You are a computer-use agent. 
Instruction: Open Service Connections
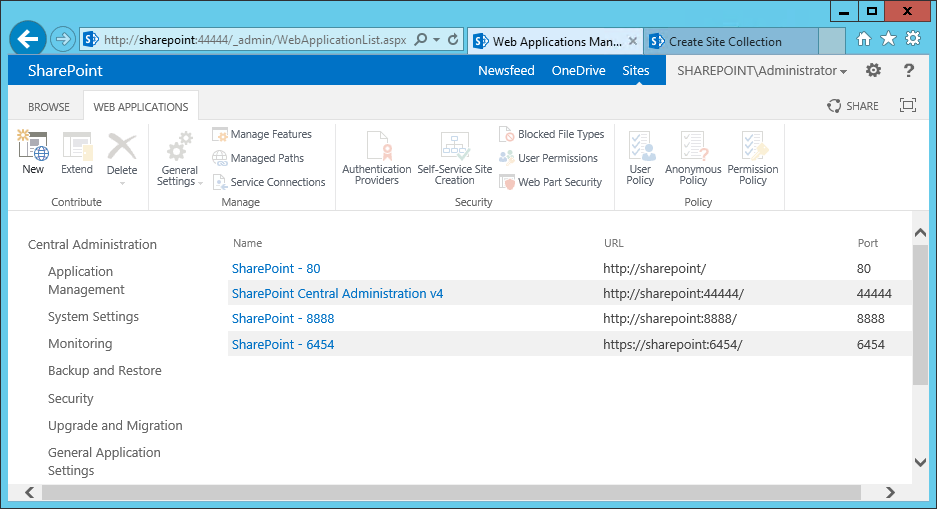point(270,182)
